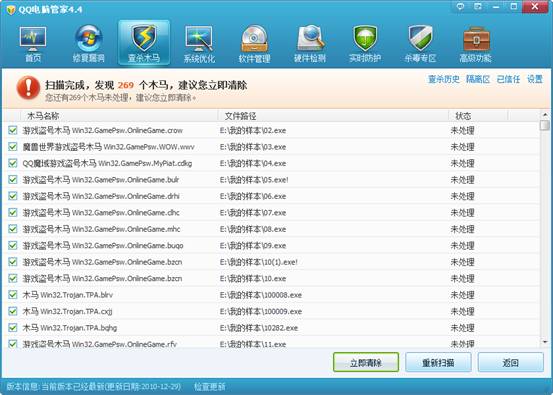Uncheck the OnlineGame.buqo entry for 09.exe
The height and width of the screenshot is (395, 553).
click(13, 245)
